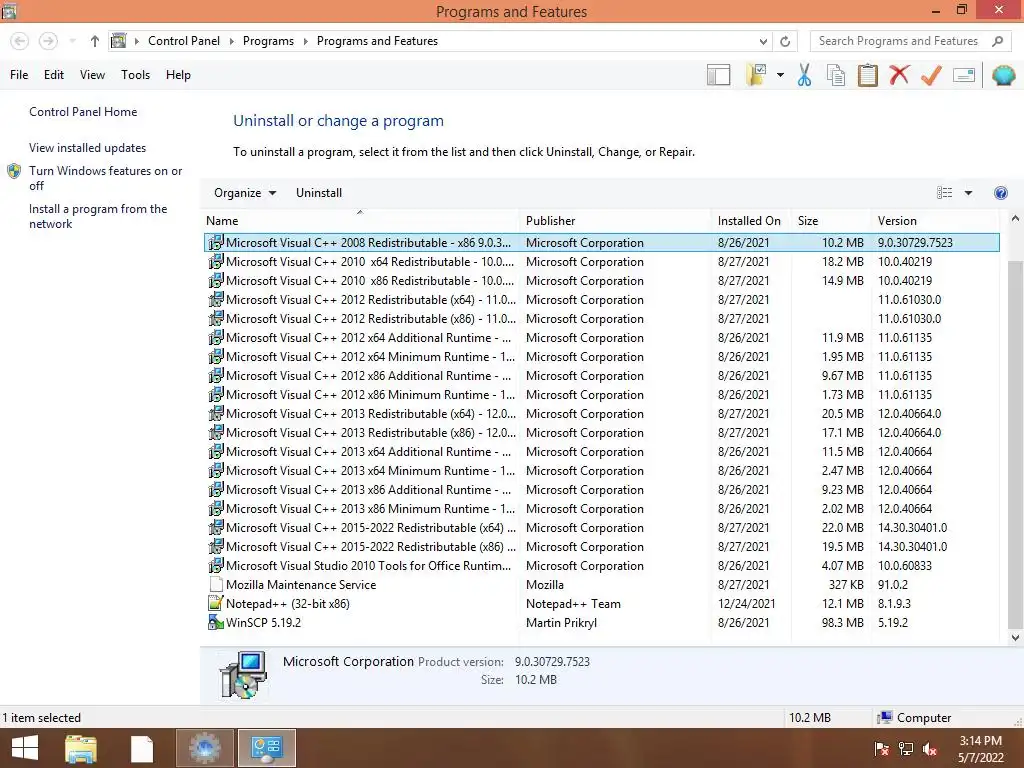The image size is (1024, 768).
Task: Click the blue Help question icon
Action: point(1000,193)
